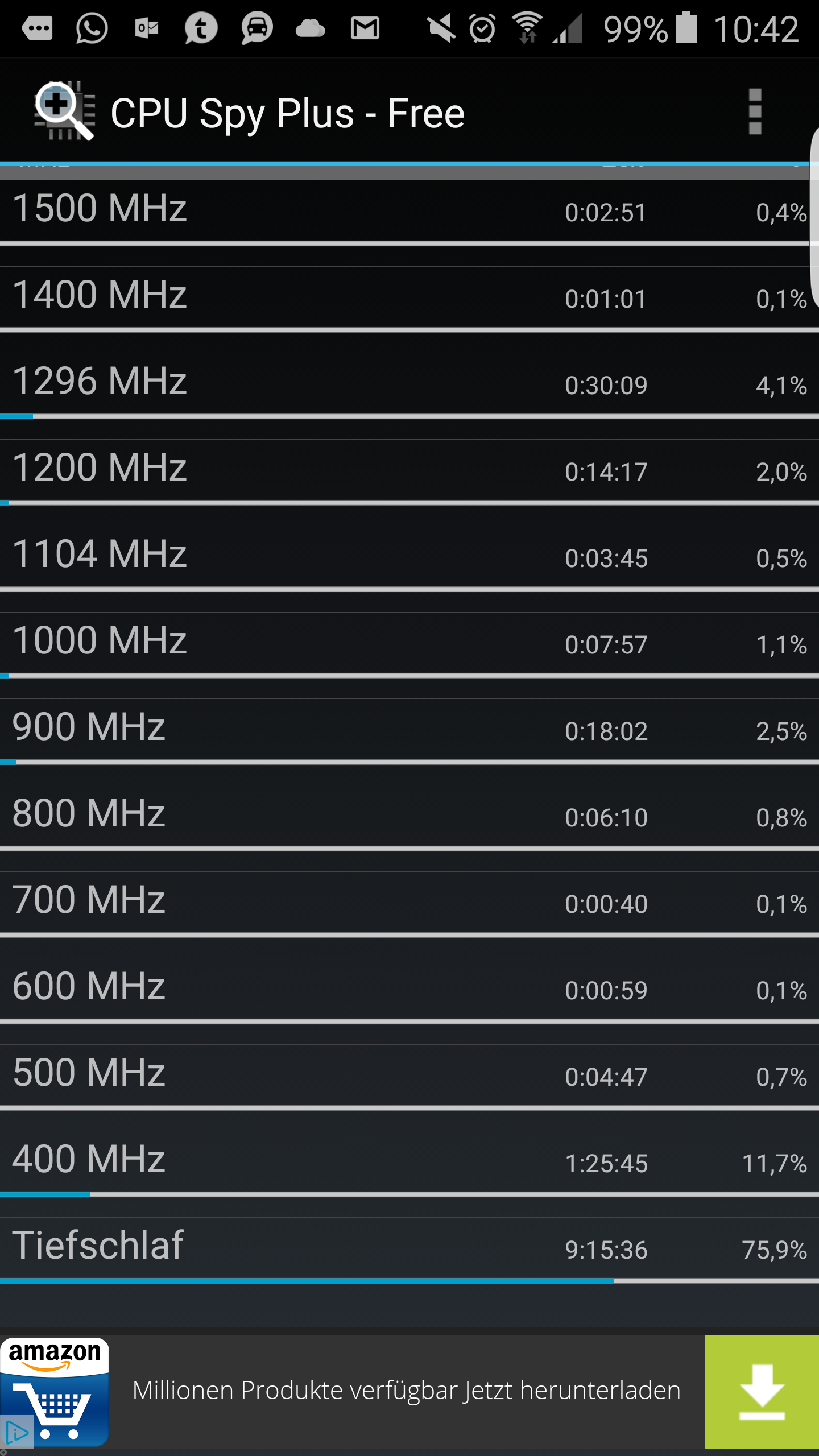
Task: Tap the AdChoices icon on ad
Action: pyautogui.click(x=16, y=1433)
